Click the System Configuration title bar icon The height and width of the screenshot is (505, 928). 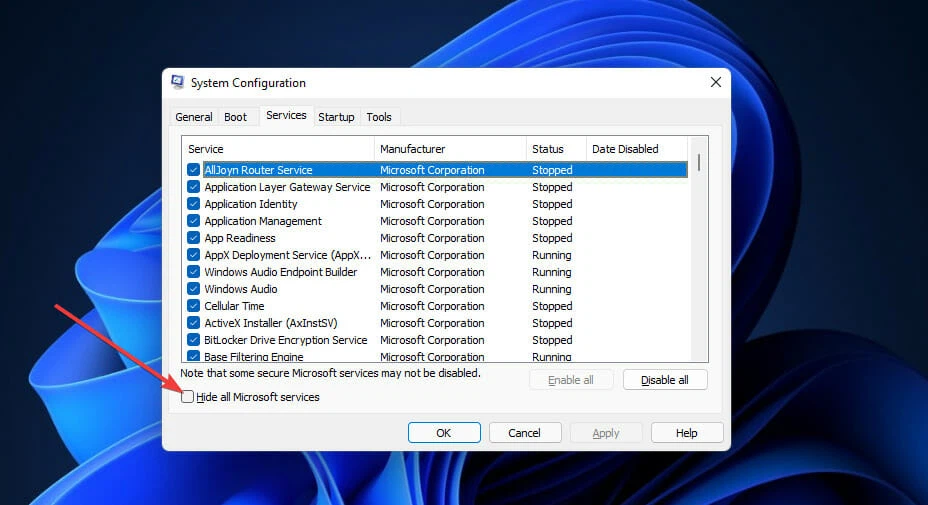(178, 83)
